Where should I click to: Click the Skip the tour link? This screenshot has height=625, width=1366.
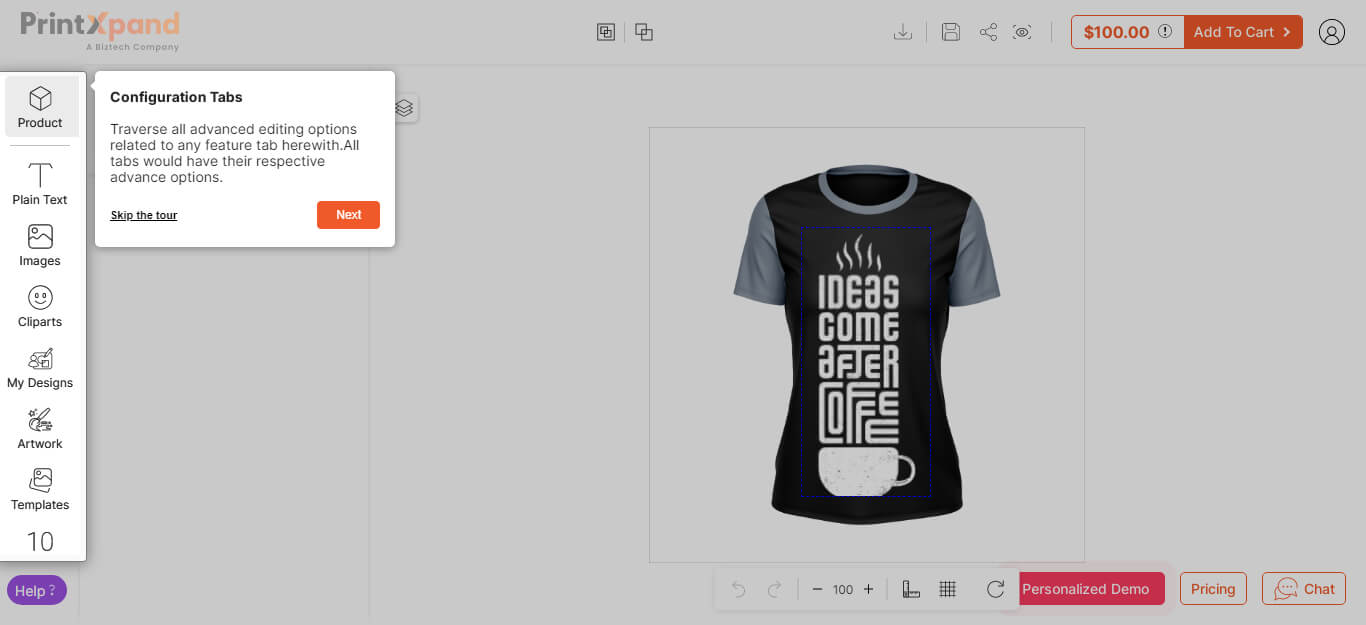(x=144, y=215)
